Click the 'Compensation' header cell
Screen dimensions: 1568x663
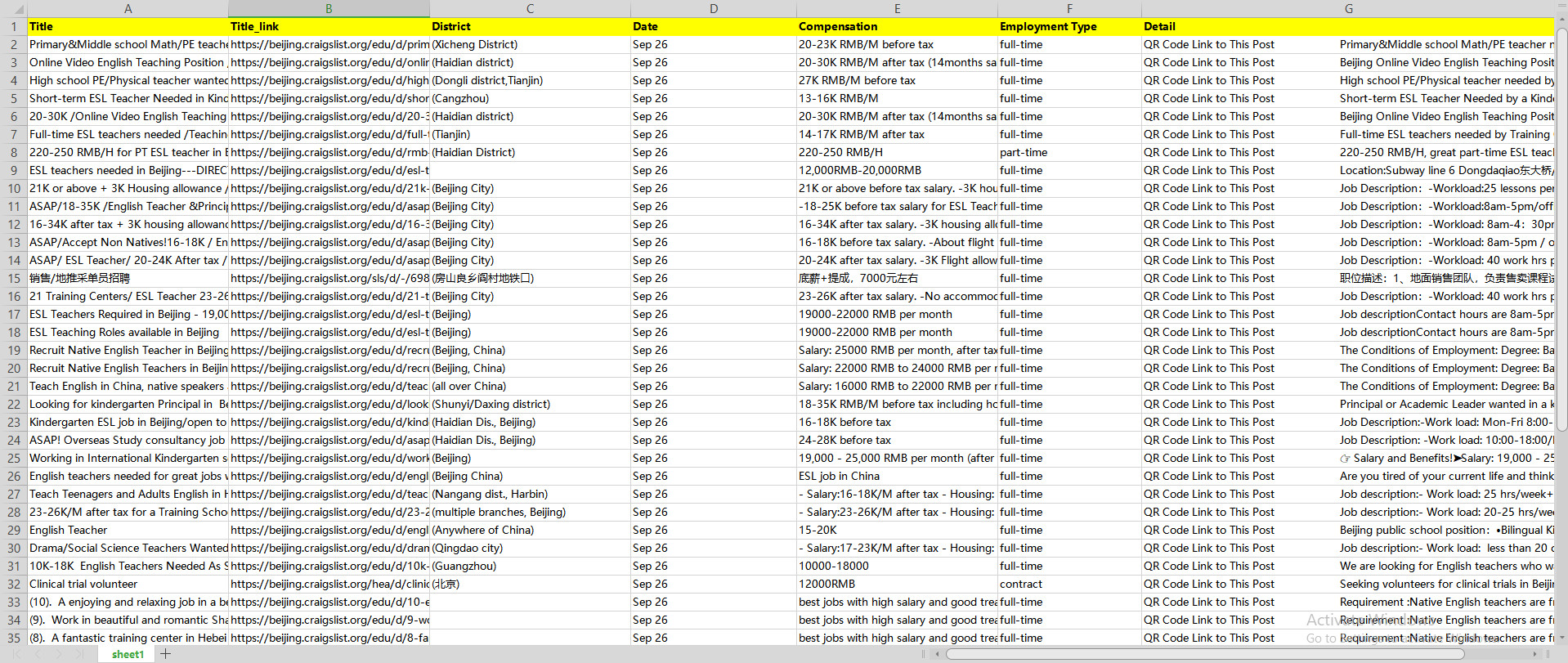[897, 26]
